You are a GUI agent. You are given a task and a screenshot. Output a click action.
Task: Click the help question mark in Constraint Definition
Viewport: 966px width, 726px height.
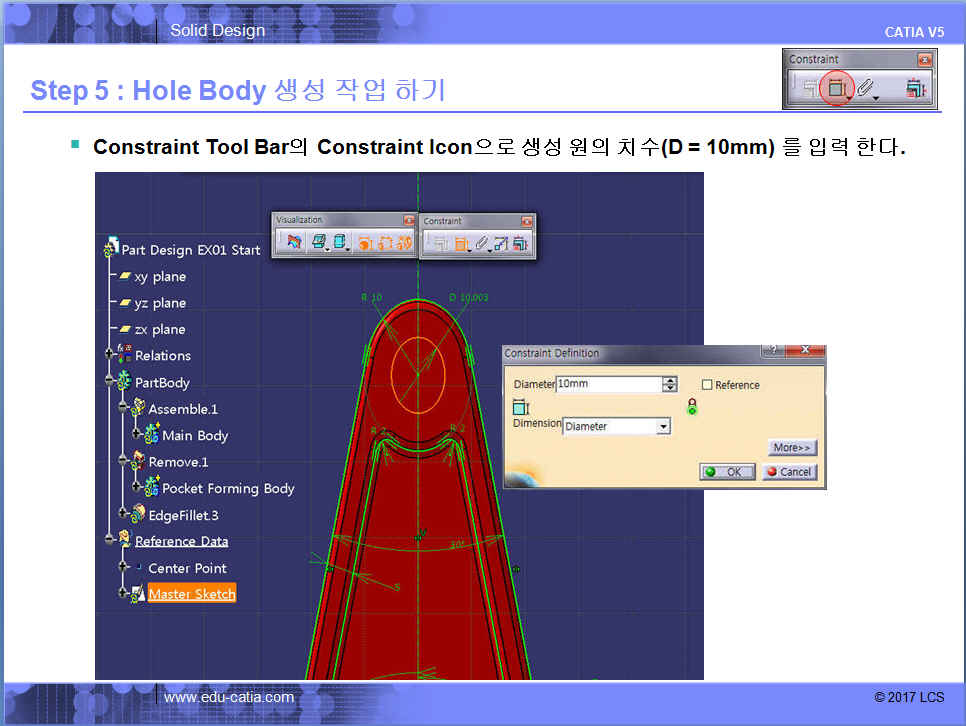tap(772, 352)
